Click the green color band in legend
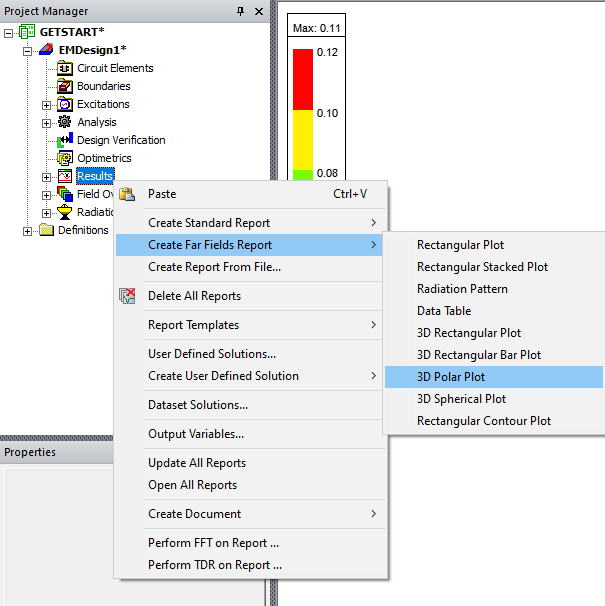 click(303, 175)
